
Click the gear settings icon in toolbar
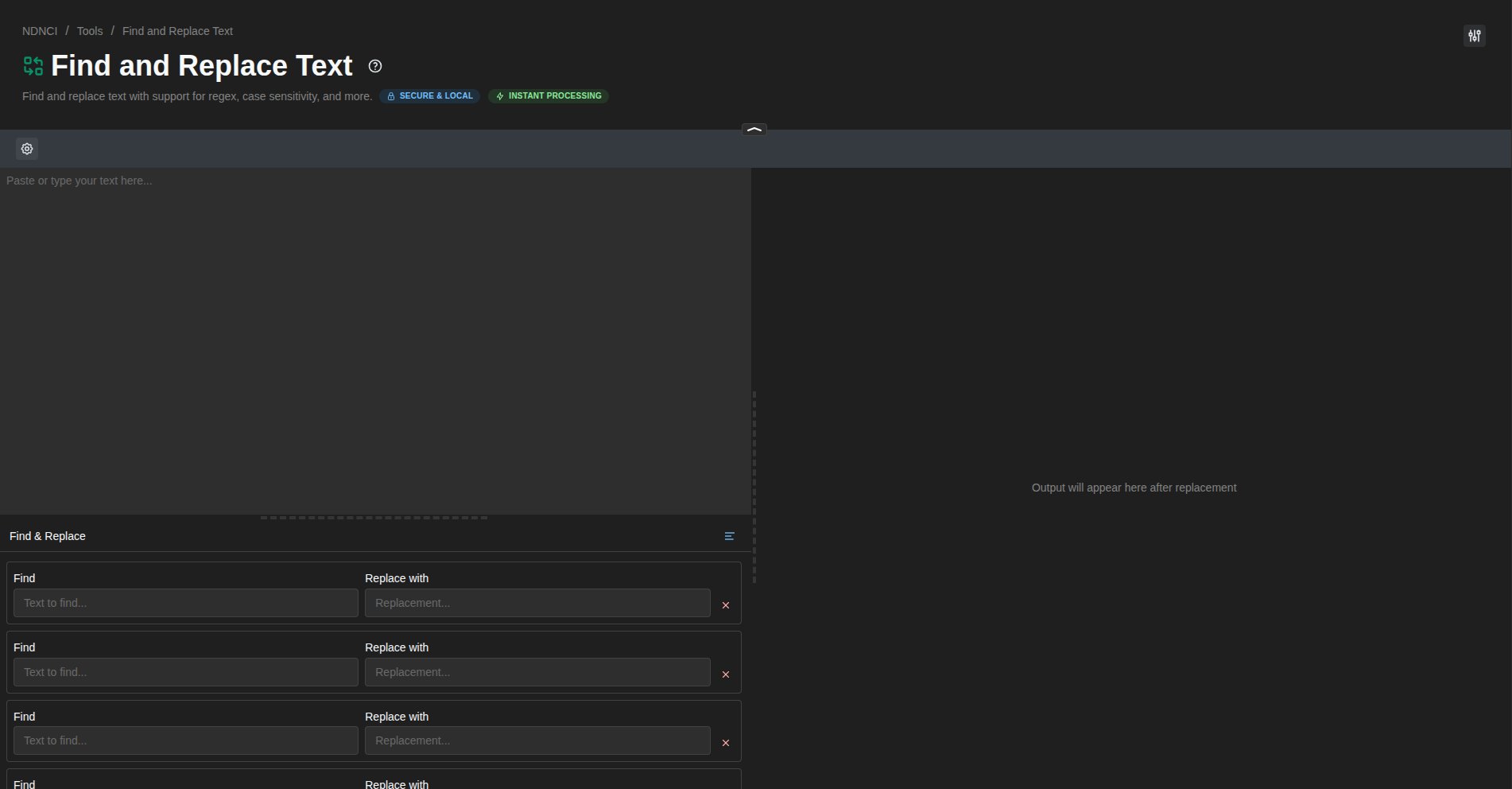point(27,149)
